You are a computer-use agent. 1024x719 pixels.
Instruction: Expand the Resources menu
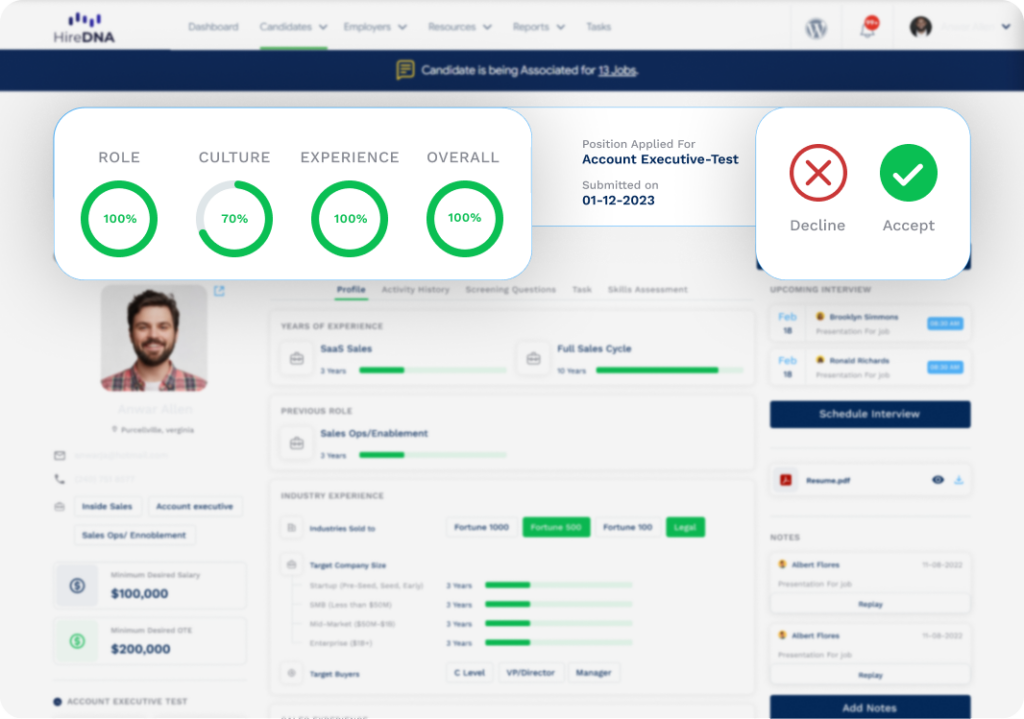coord(460,27)
